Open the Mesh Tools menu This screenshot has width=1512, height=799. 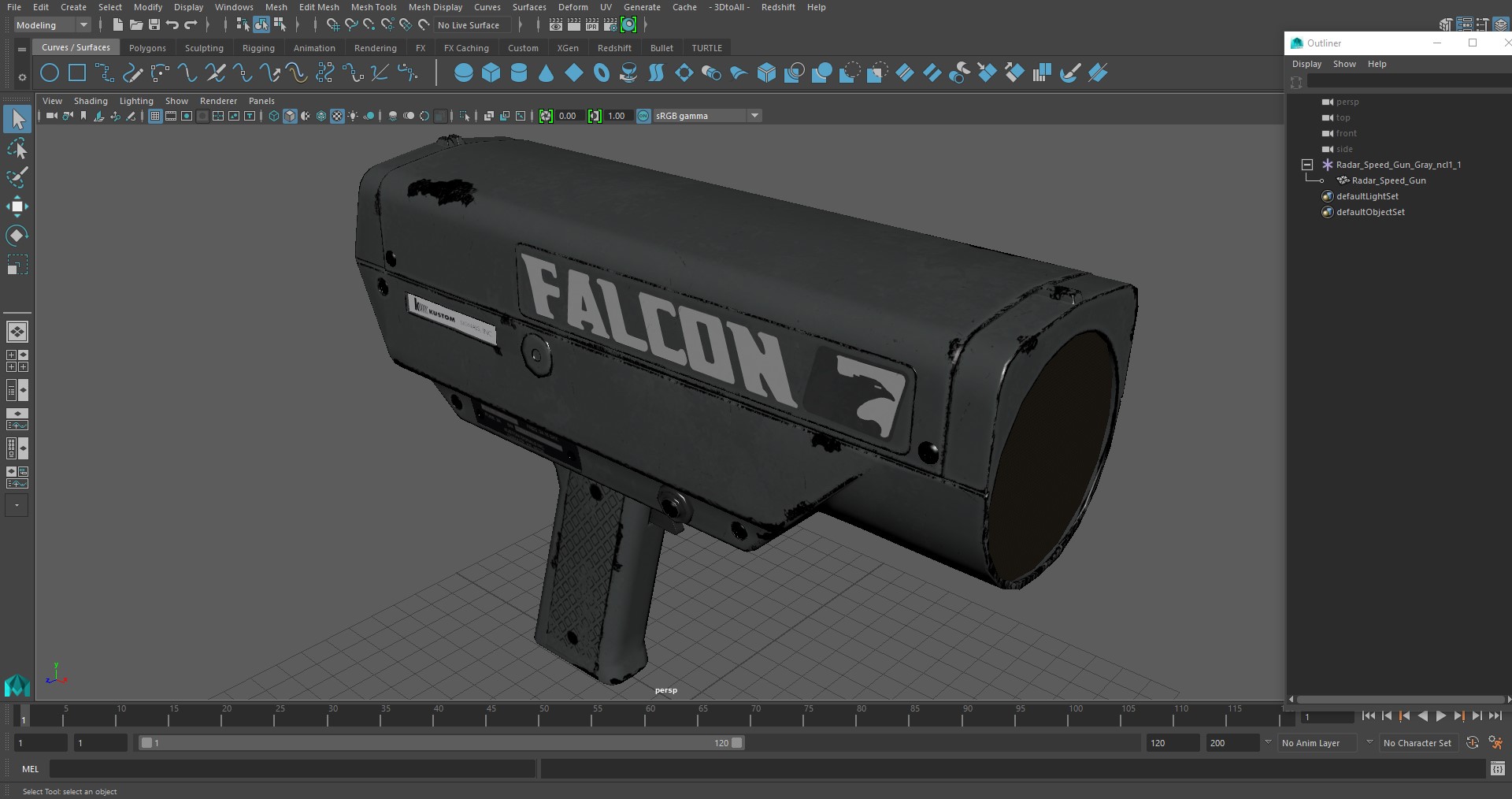pos(373,7)
